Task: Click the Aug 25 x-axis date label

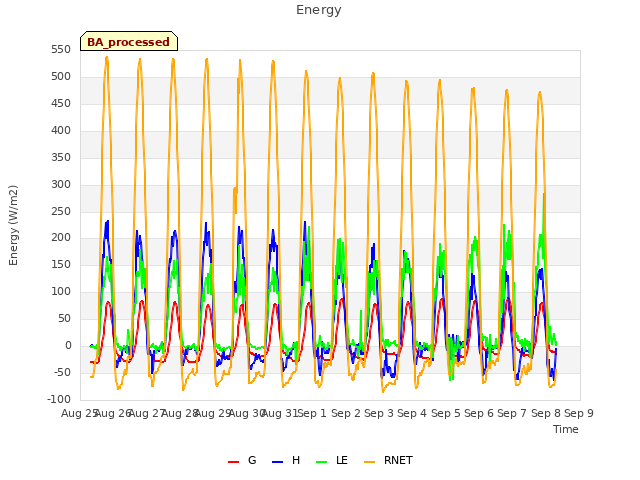Action: point(78,413)
